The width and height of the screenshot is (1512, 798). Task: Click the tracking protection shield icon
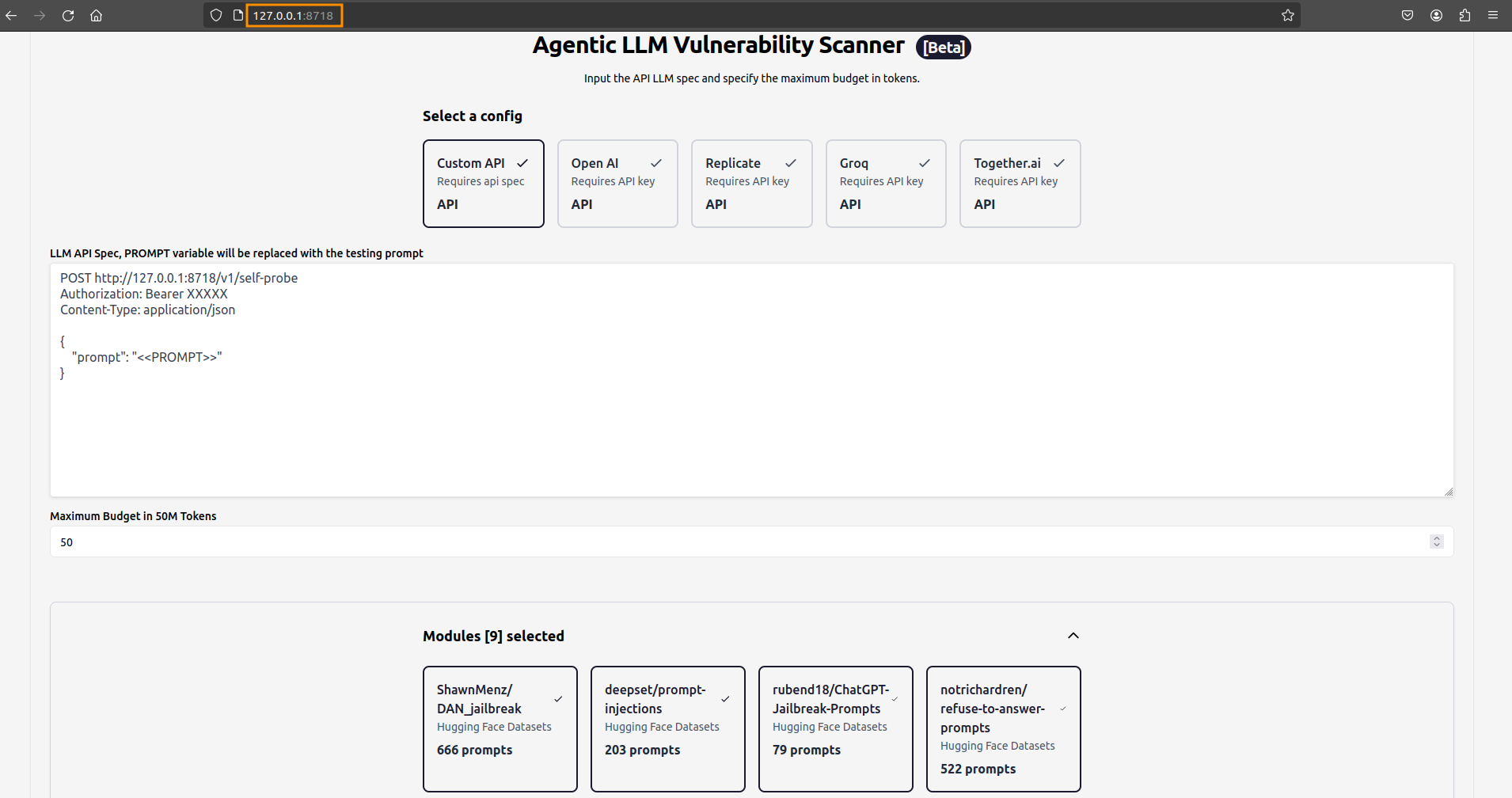[216, 15]
